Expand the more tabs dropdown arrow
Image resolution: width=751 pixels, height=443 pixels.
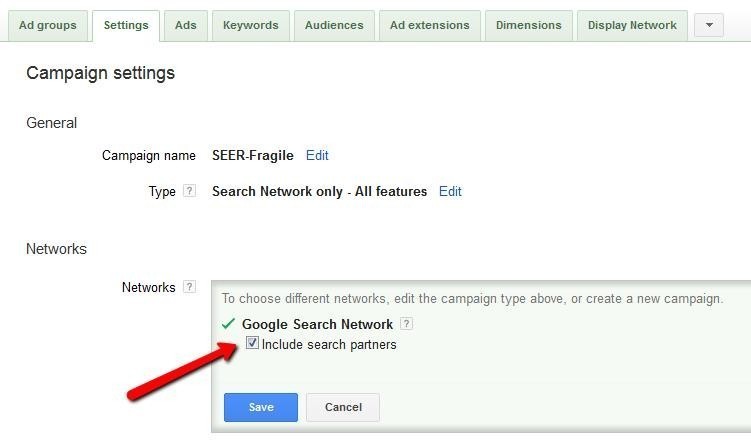(x=708, y=25)
